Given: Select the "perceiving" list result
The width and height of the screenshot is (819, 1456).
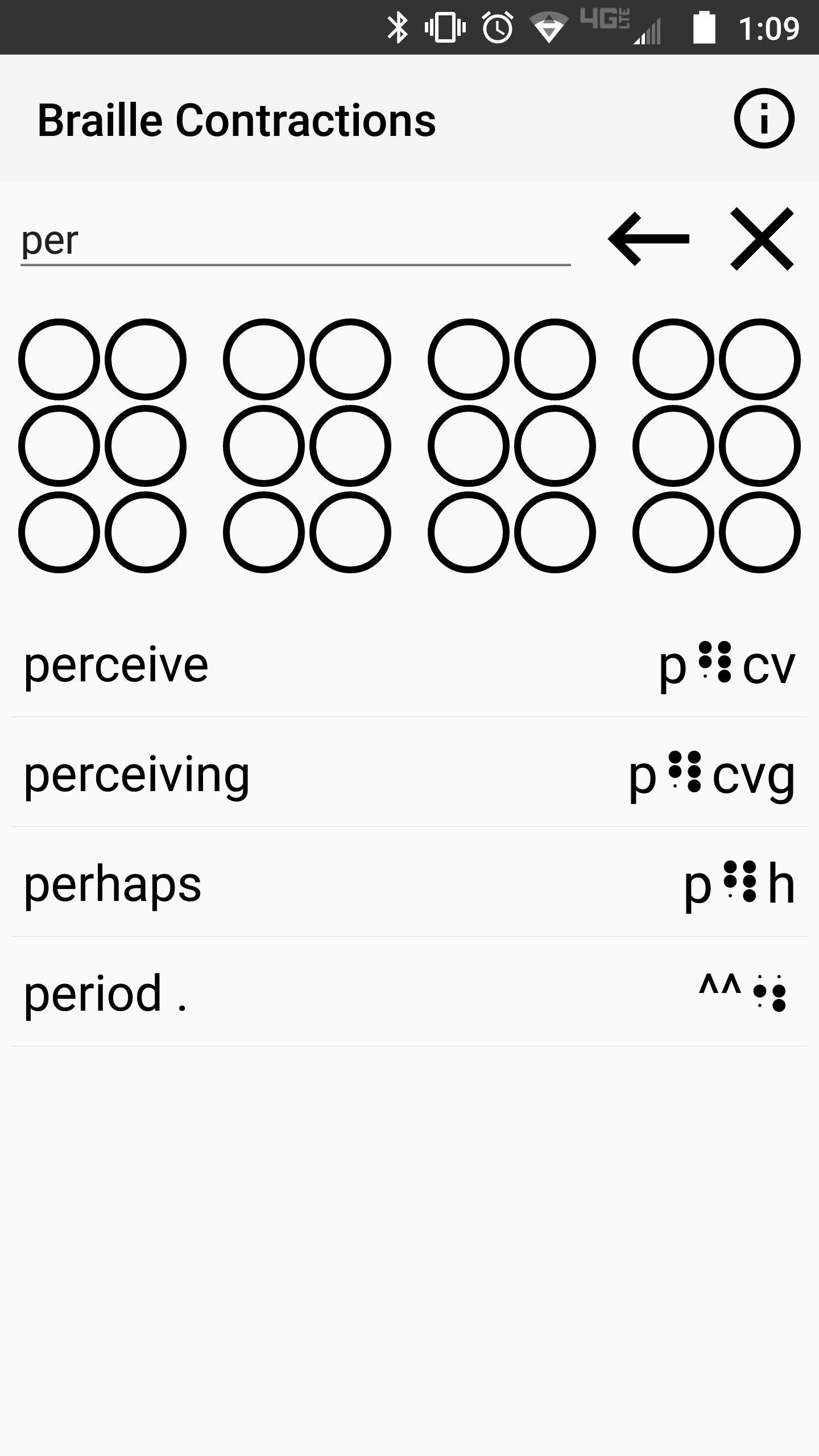Looking at the screenshot, I should click(x=409, y=773).
